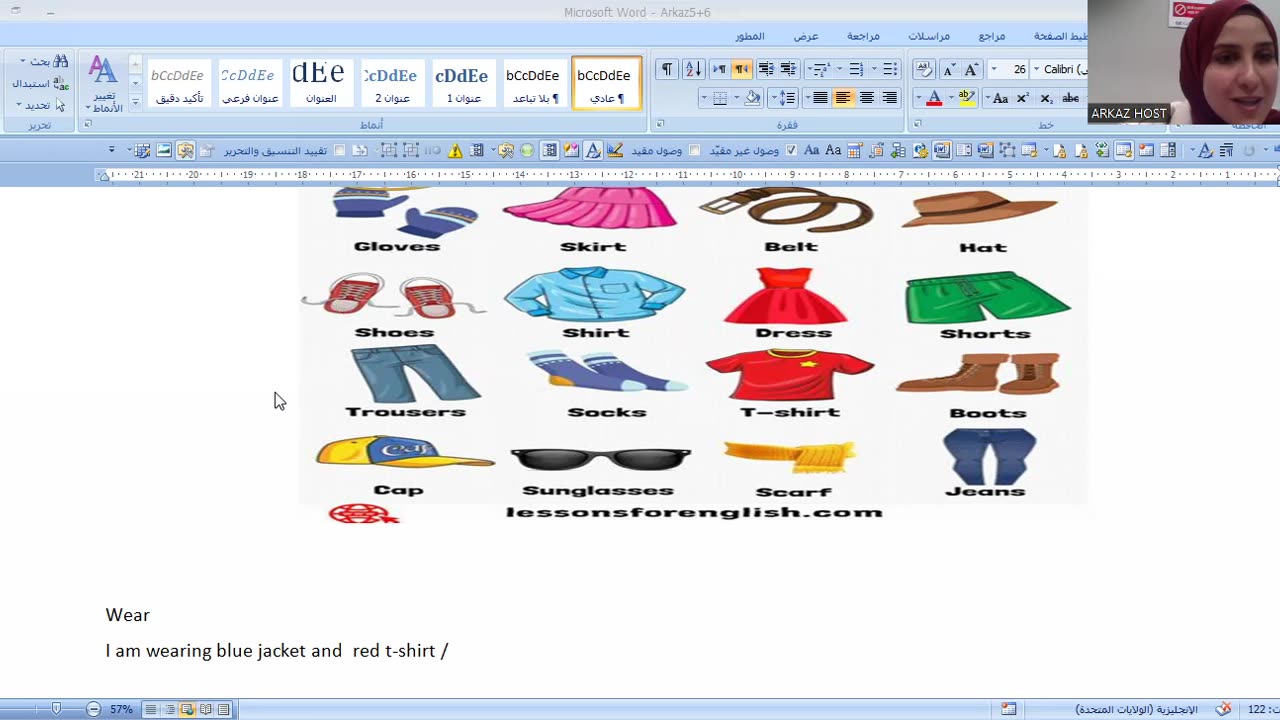Expand the styles gallery with the More arrow
Viewport: 1280px width, 720px height.
(x=135, y=102)
